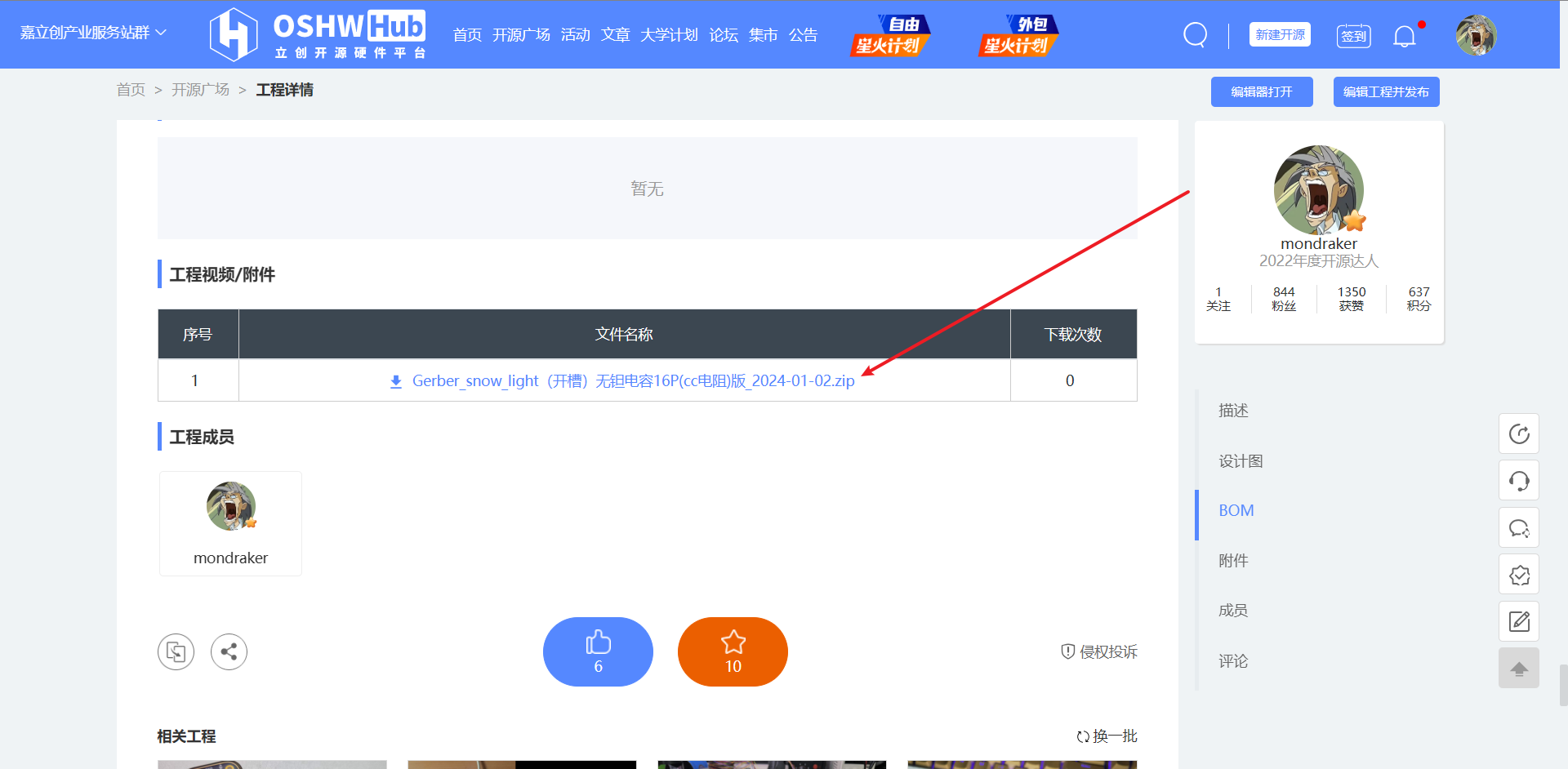Open 大学计划 in top navigation
1568x769 pixels.
point(669,35)
